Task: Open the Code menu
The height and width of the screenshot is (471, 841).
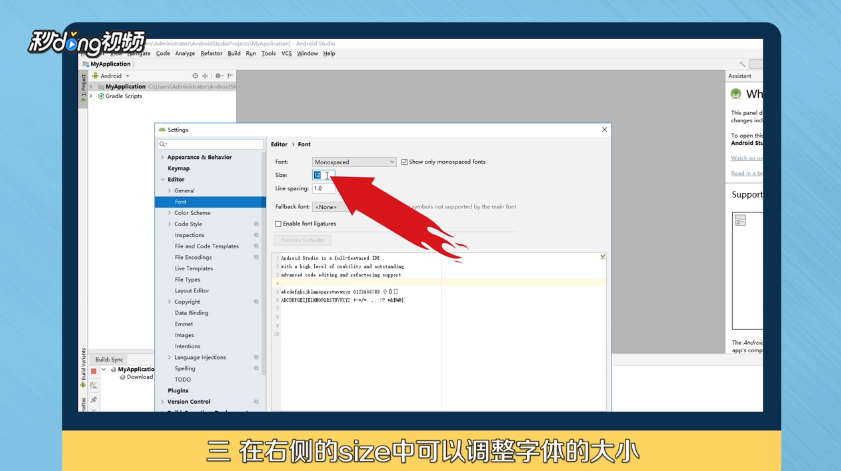Action: [163, 54]
